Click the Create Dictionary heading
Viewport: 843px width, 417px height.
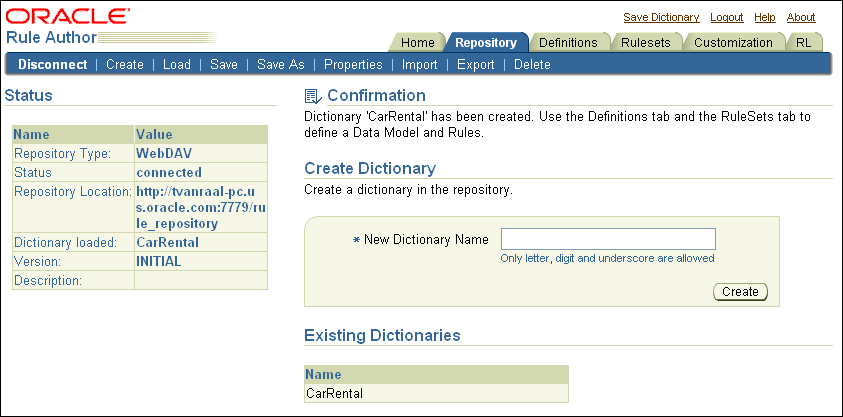pos(370,168)
